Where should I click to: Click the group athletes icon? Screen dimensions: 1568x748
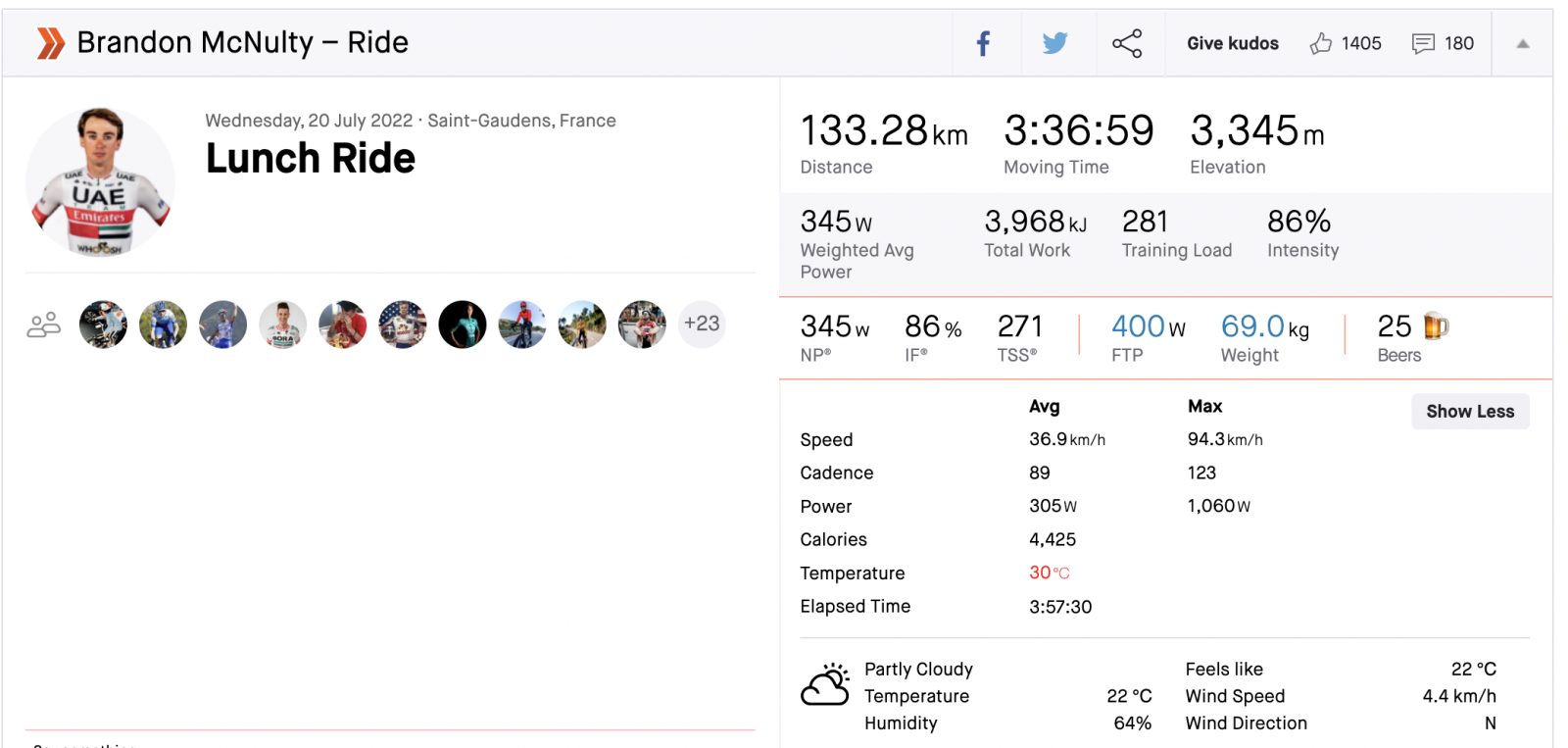coord(44,324)
